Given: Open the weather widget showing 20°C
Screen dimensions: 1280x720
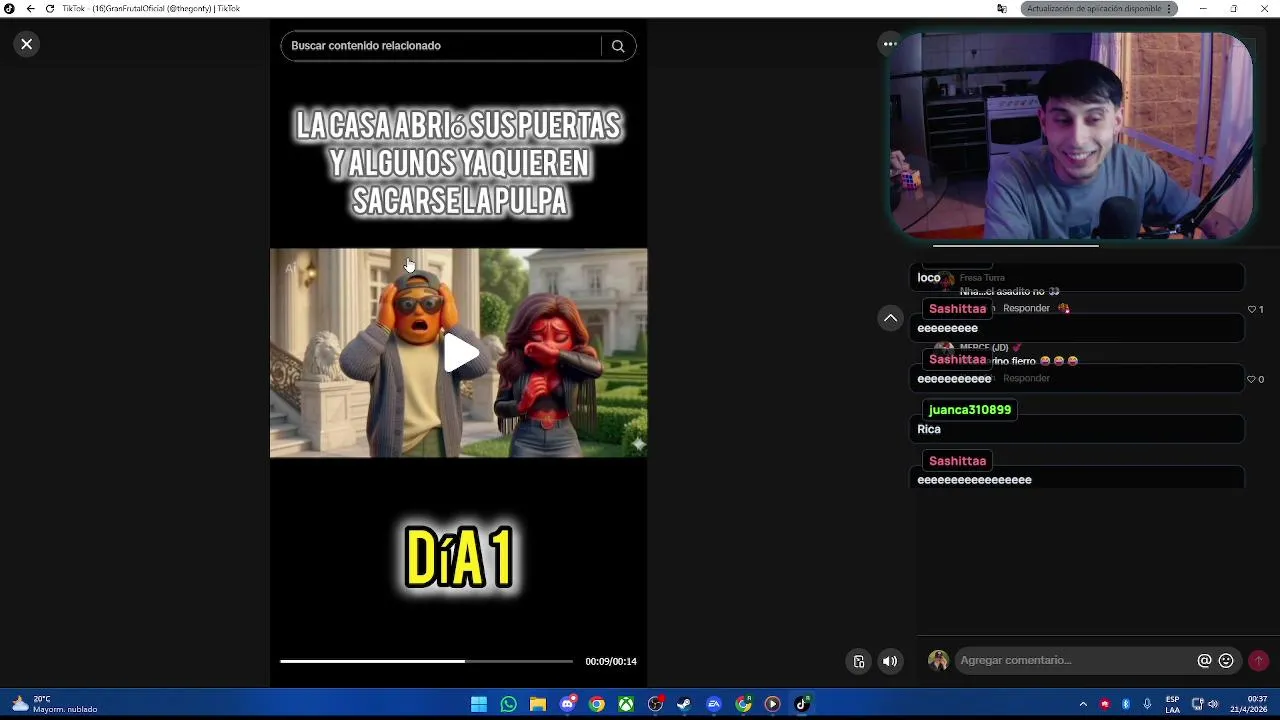Looking at the screenshot, I should (55, 704).
